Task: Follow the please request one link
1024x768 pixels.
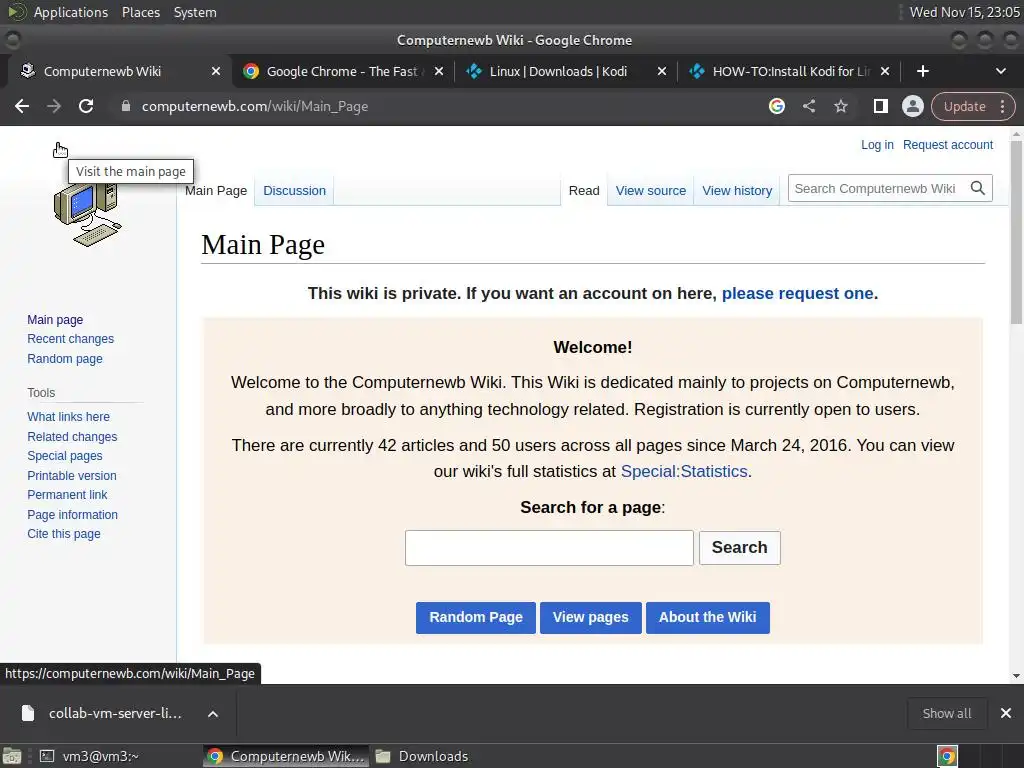Action: point(797,293)
